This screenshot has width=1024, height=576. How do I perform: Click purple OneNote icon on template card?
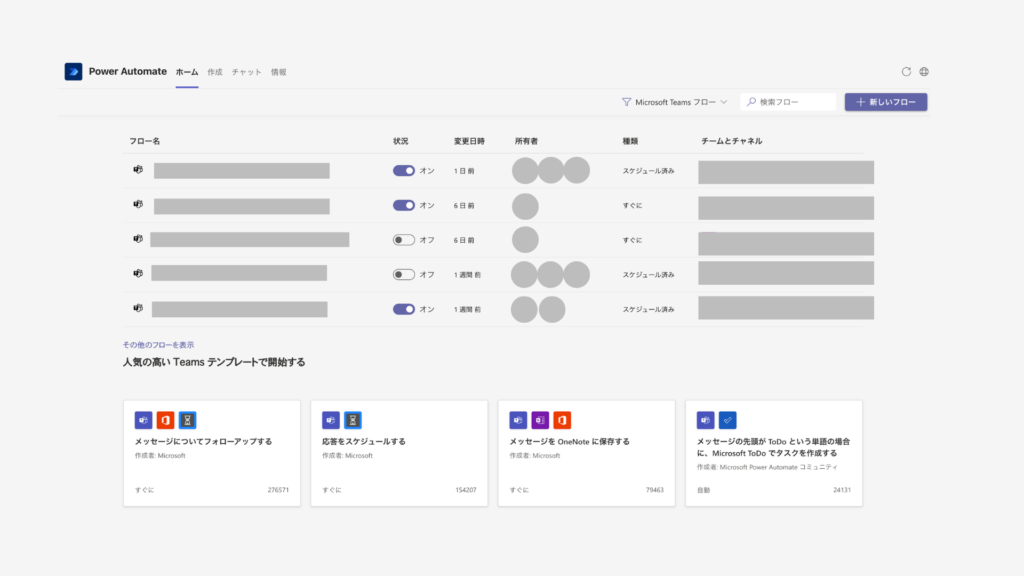(540, 420)
